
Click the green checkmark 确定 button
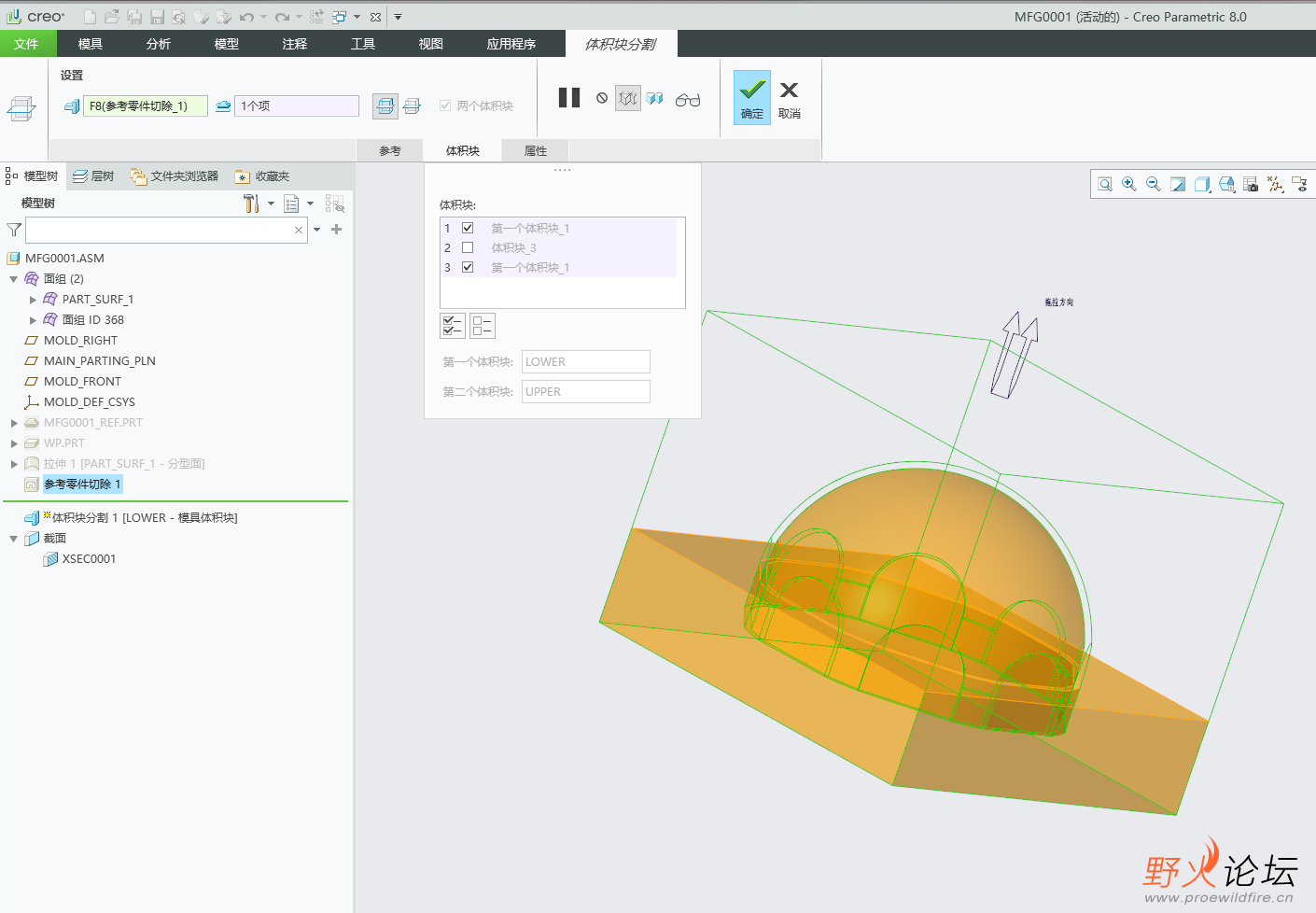click(752, 98)
